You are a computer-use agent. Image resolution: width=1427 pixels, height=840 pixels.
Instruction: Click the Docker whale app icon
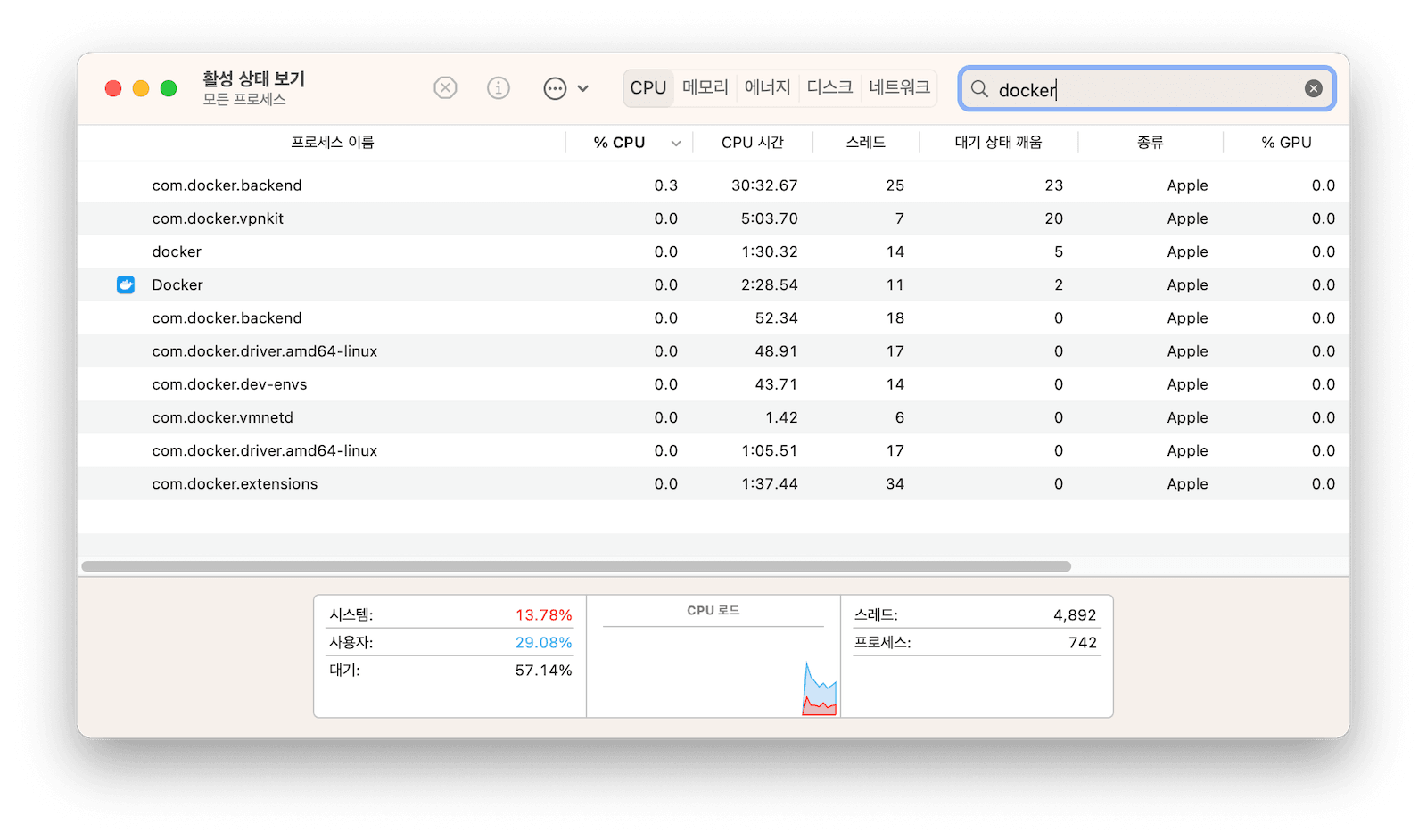coord(126,284)
